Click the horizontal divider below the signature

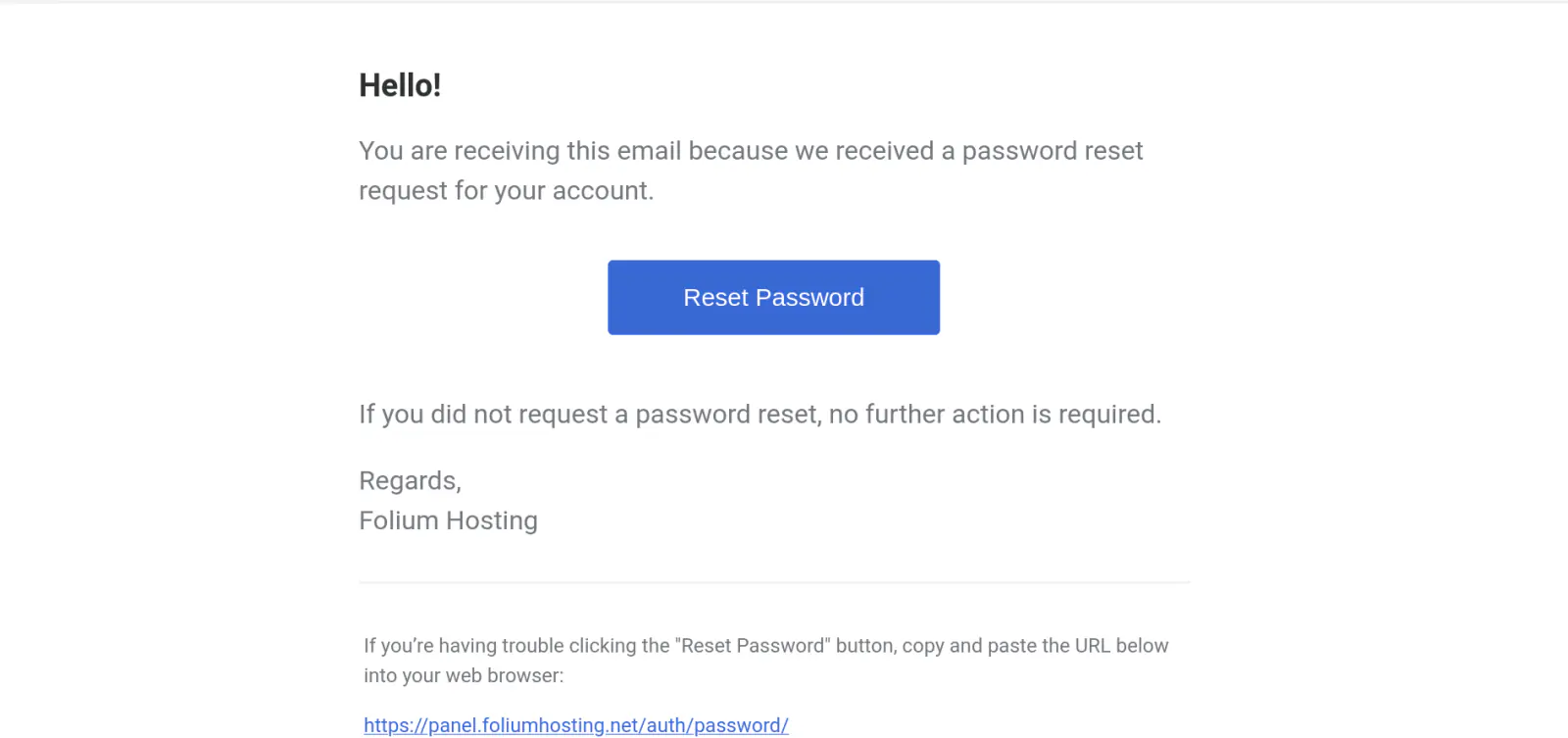click(774, 582)
